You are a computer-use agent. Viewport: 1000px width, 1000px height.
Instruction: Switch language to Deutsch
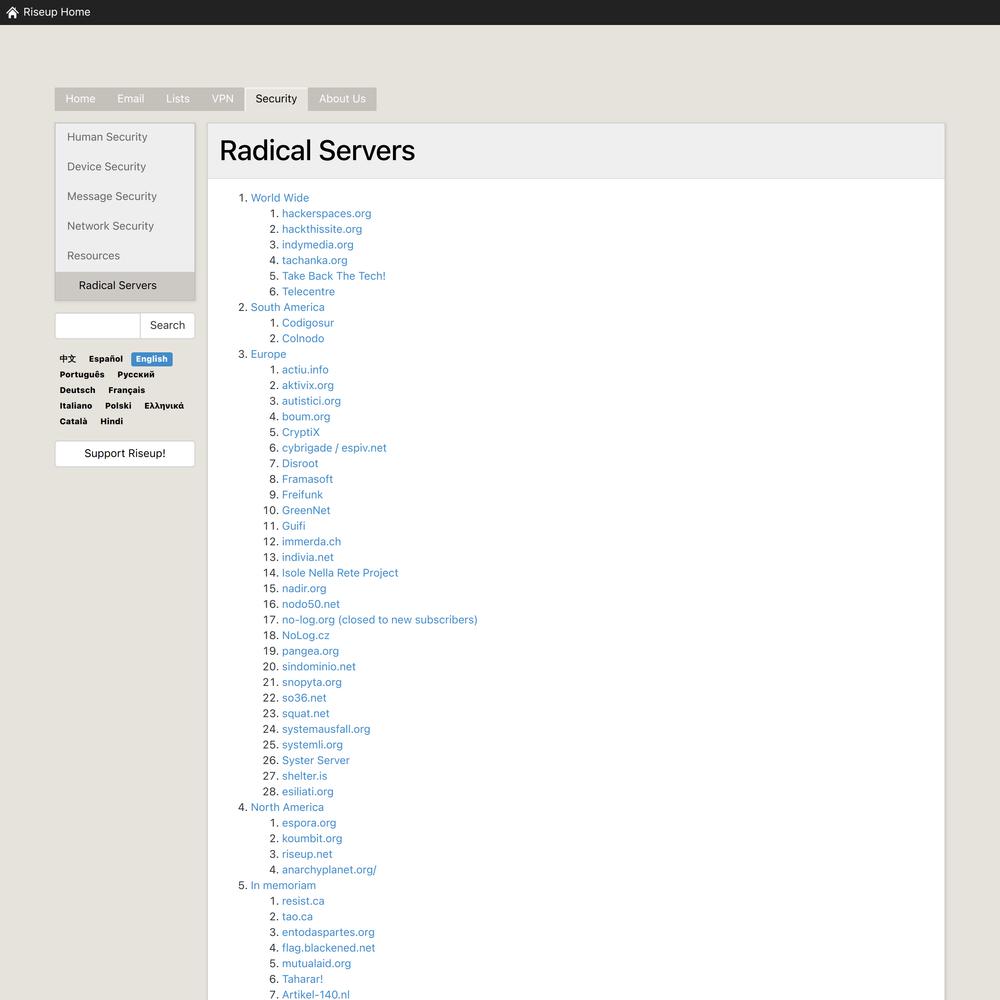pyautogui.click(x=78, y=390)
